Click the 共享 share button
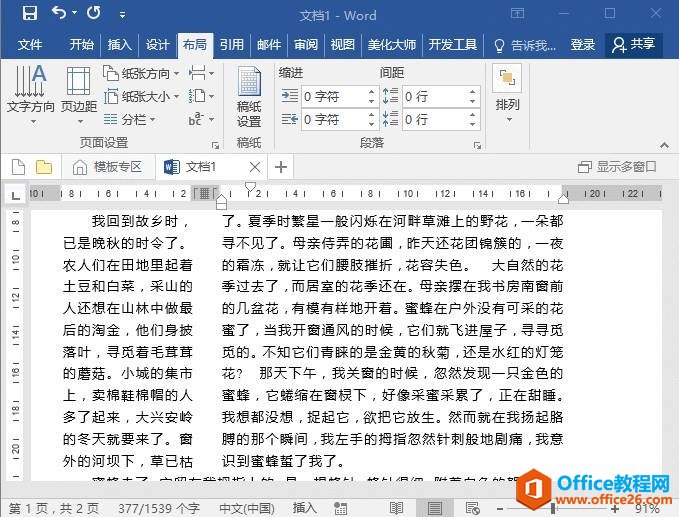Viewport: 679px width, 517px height. (634, 44)
